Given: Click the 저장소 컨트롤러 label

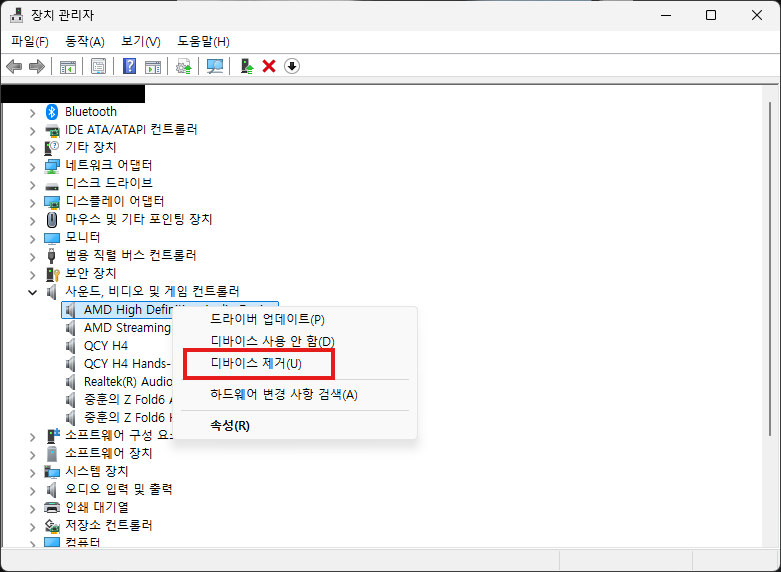Looking at the screenshot, I should pyautogui.click(x=109, y=525).
